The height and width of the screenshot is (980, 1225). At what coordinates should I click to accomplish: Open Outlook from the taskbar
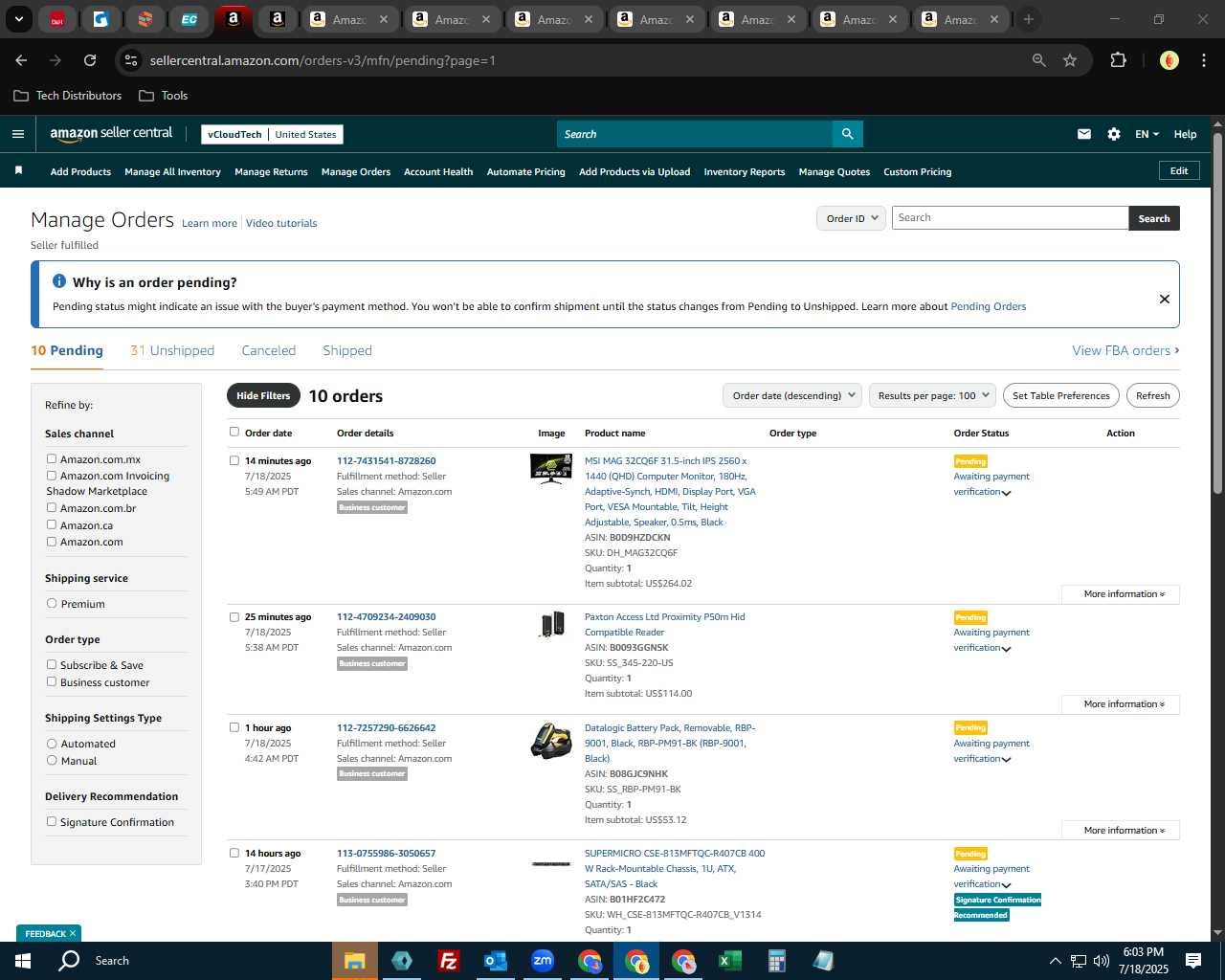[495, 961]
